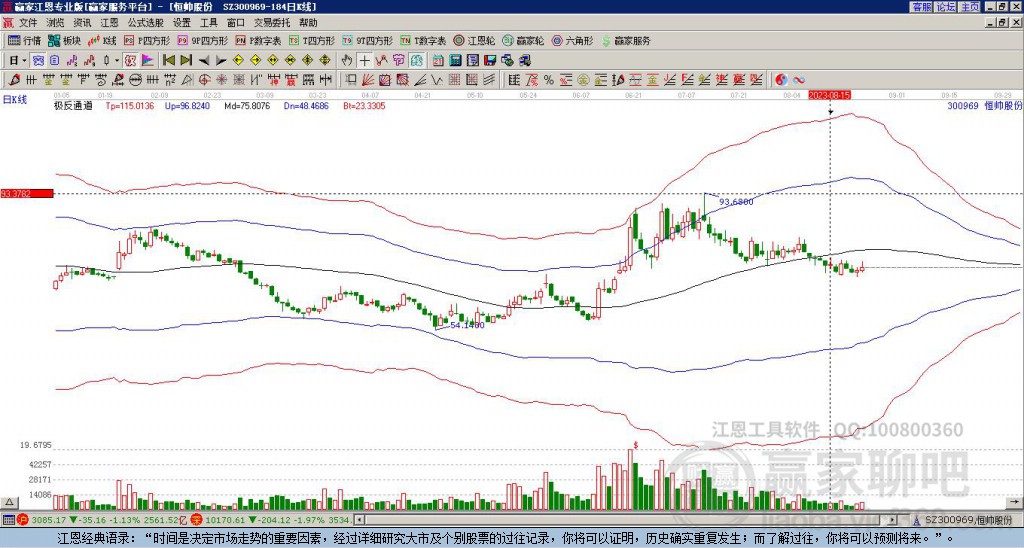This screenshot has height=548, width=1024.
Task: Click the Tp=115.0136 value
Action: coord(130,106)
